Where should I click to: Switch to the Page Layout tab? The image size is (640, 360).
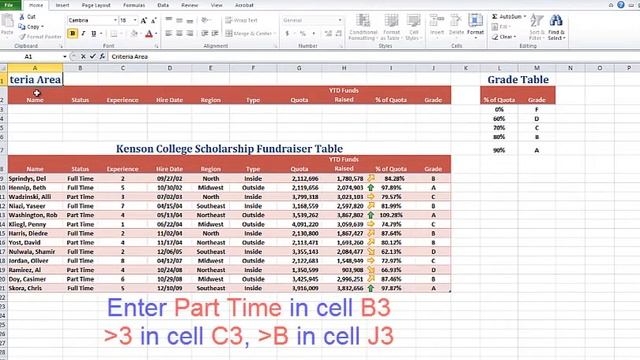[x=96, y=5]
